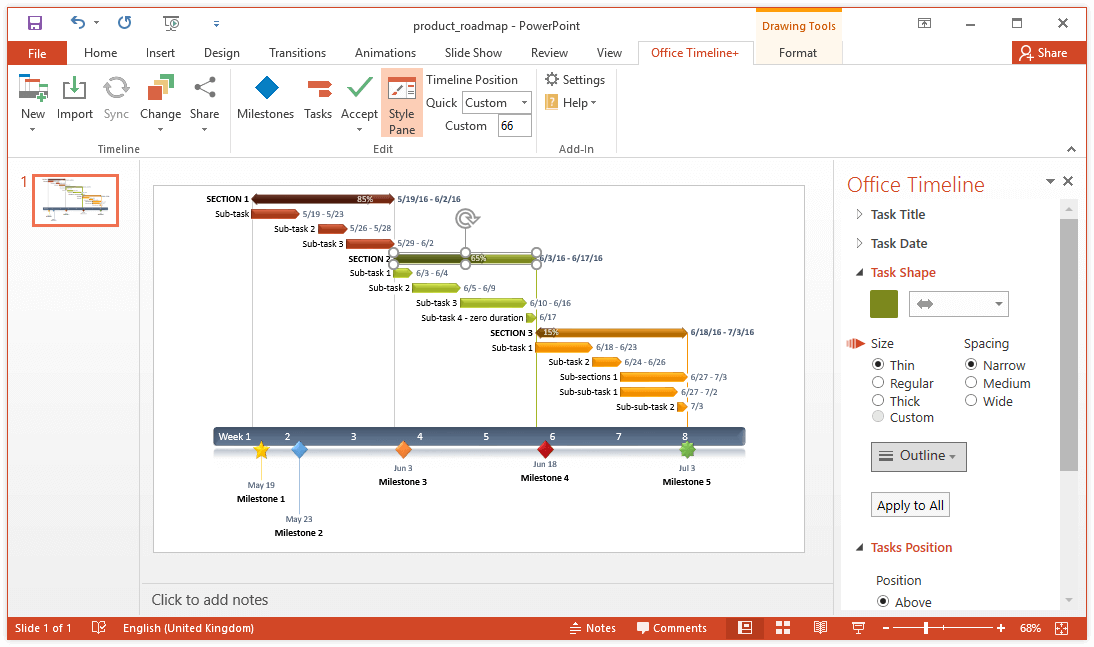Open the Tasks tool in ribbon

pyautogui.click(x=318, y=98)
